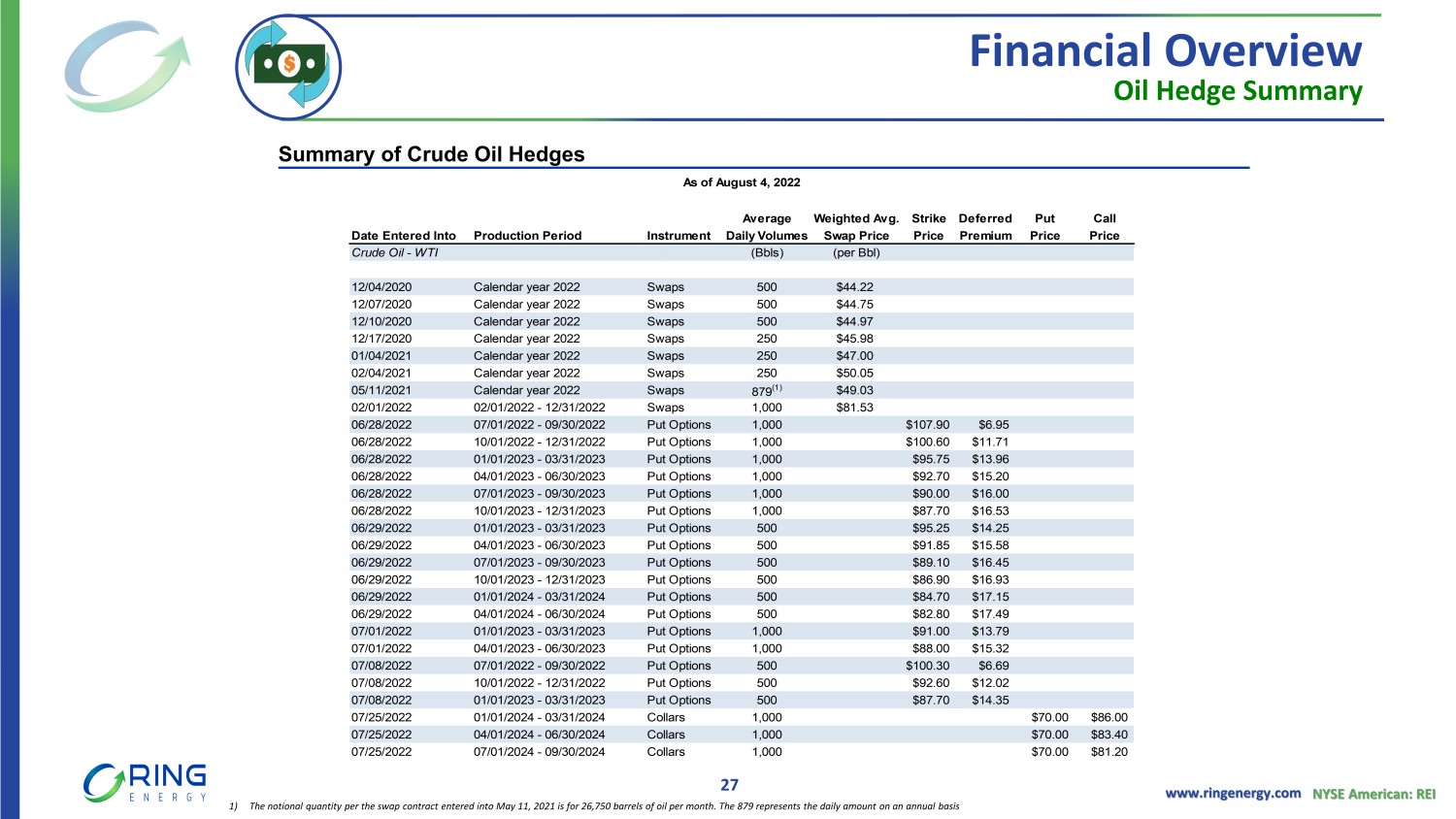Select the Instrument column header
The height and width of the screenshot is (819, 1456).
(678, 236)
